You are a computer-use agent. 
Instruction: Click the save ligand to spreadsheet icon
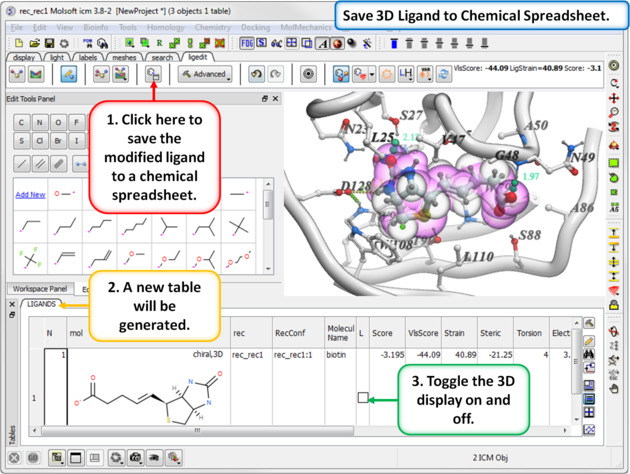[154, 74]
